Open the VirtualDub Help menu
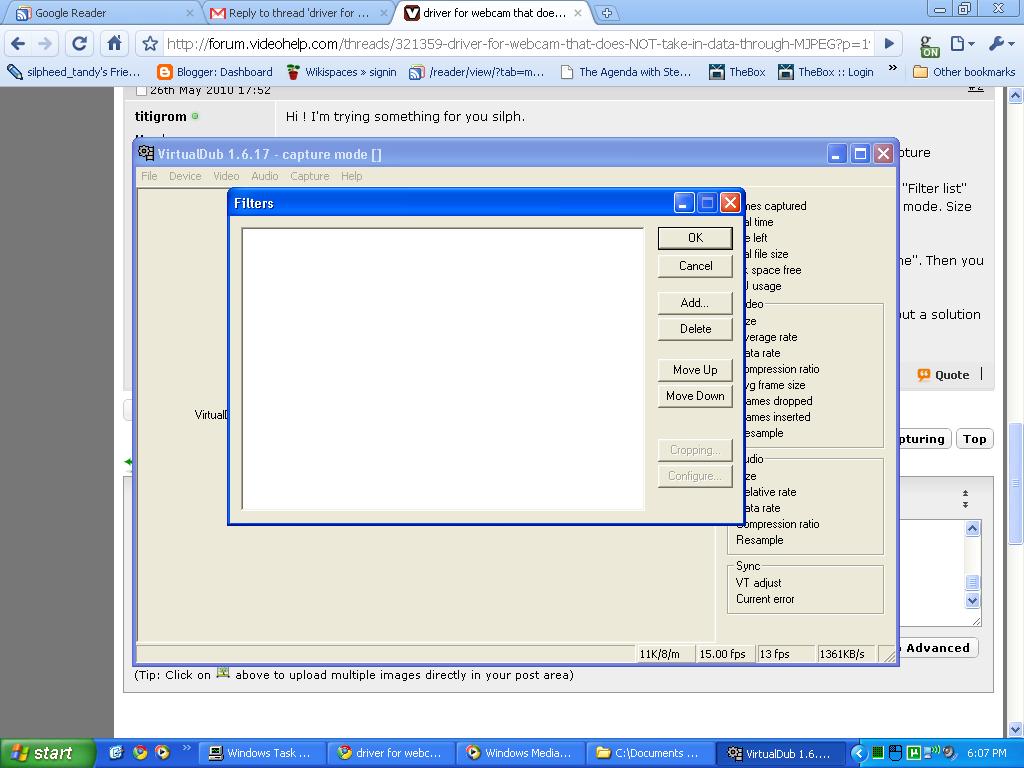 [351, 176]
